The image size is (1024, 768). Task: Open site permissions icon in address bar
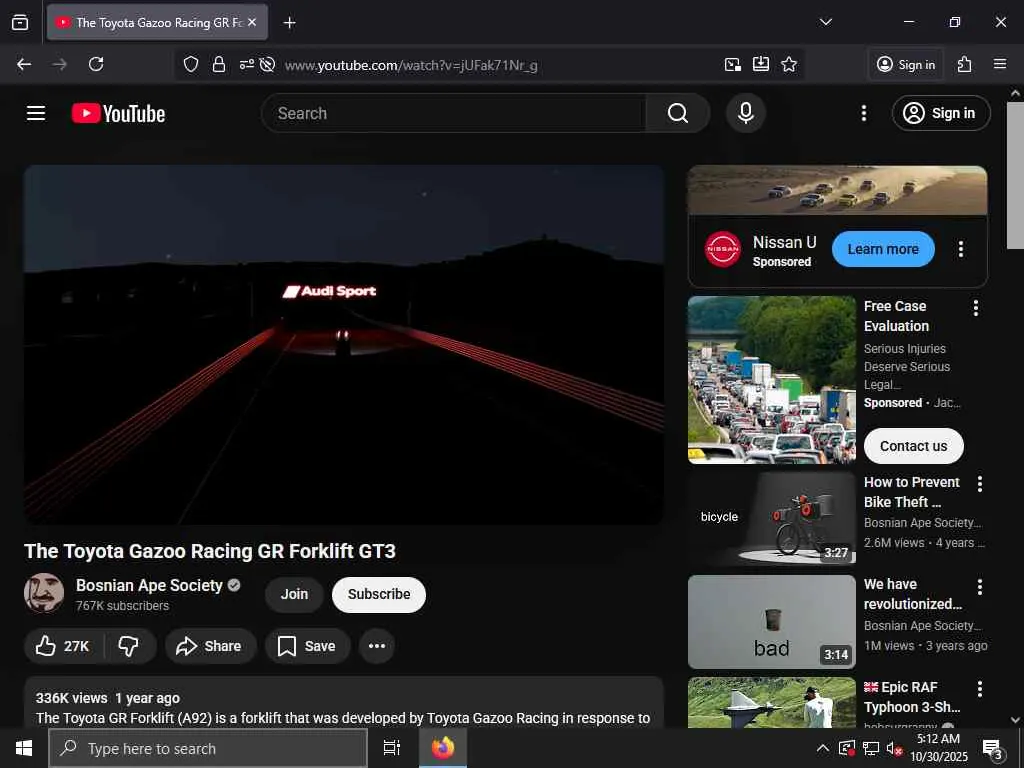click(x=246, y=64)
